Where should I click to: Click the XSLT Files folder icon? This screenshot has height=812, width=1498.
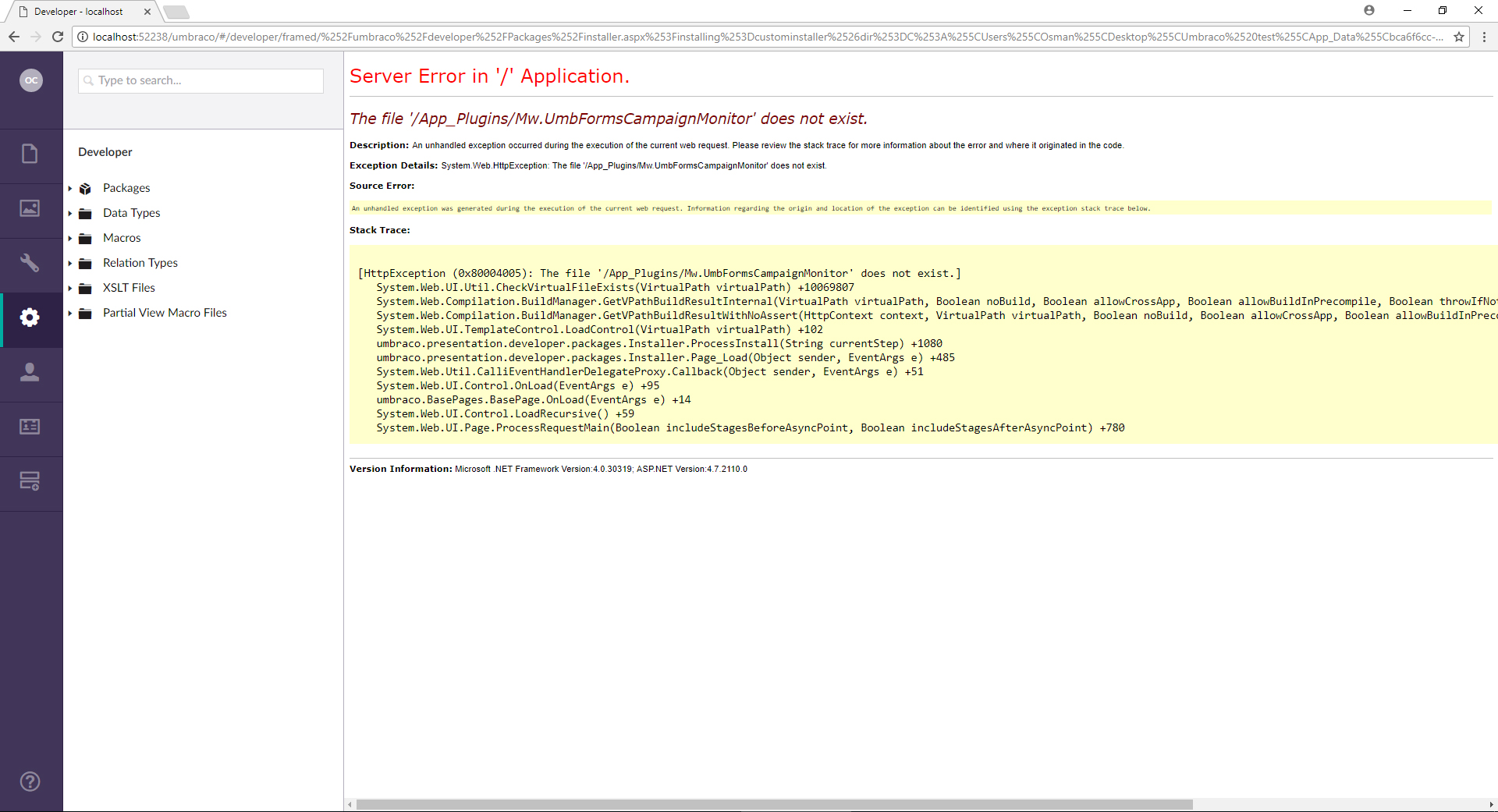(x=86, y=289)
